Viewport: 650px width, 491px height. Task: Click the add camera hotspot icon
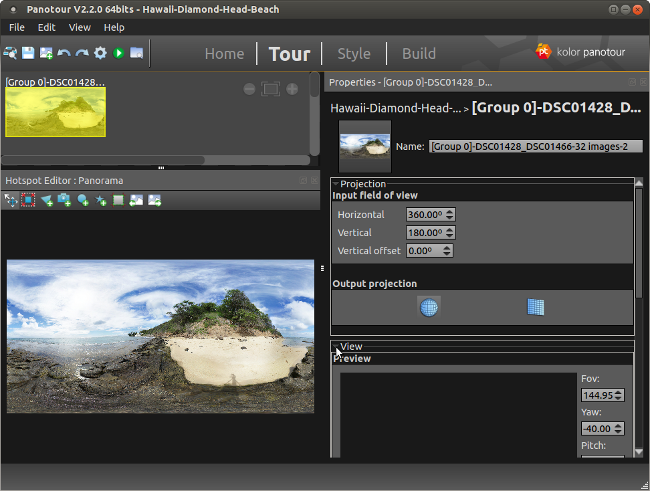click(65, 200)
